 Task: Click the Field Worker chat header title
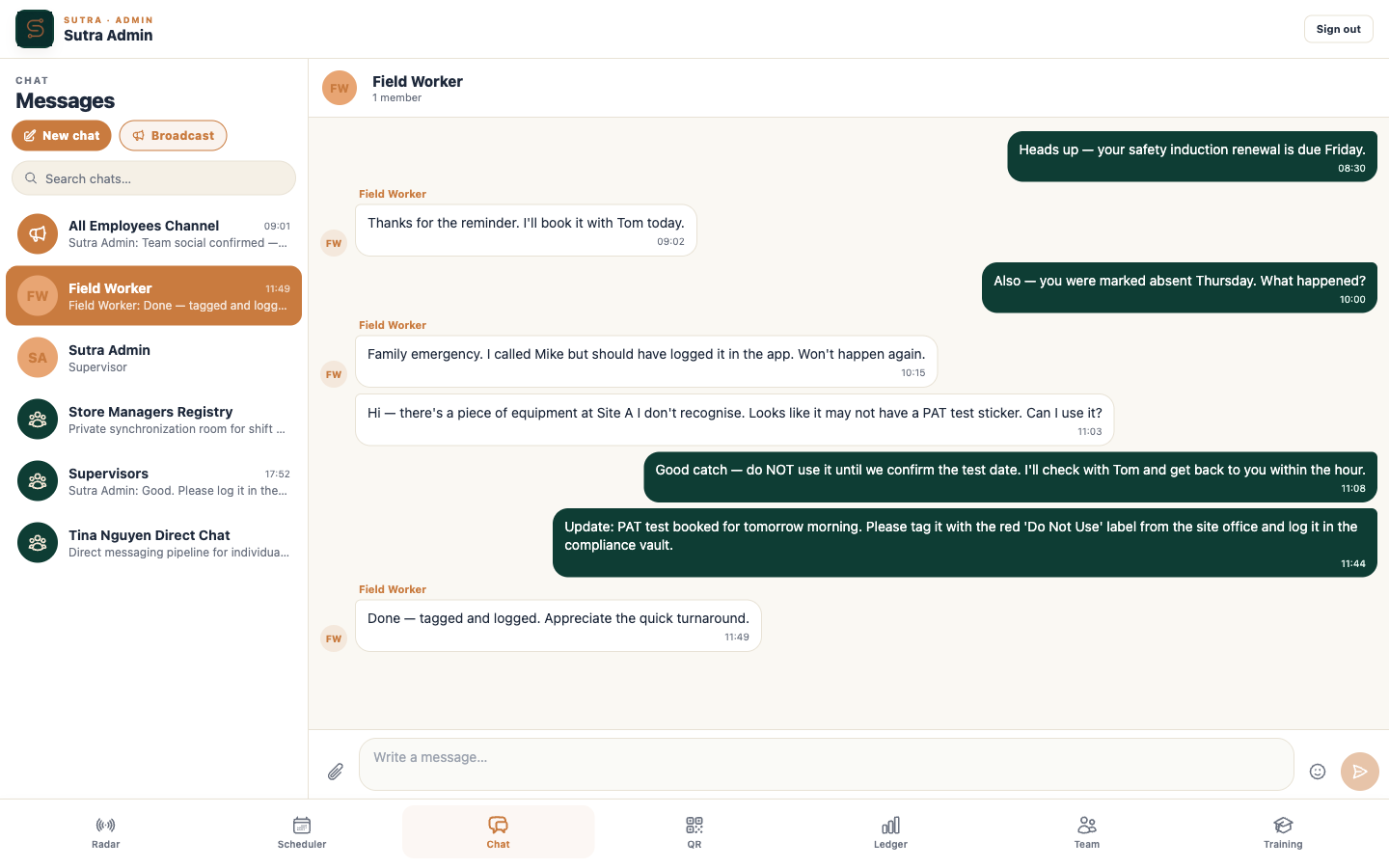(x=418, y=82)
